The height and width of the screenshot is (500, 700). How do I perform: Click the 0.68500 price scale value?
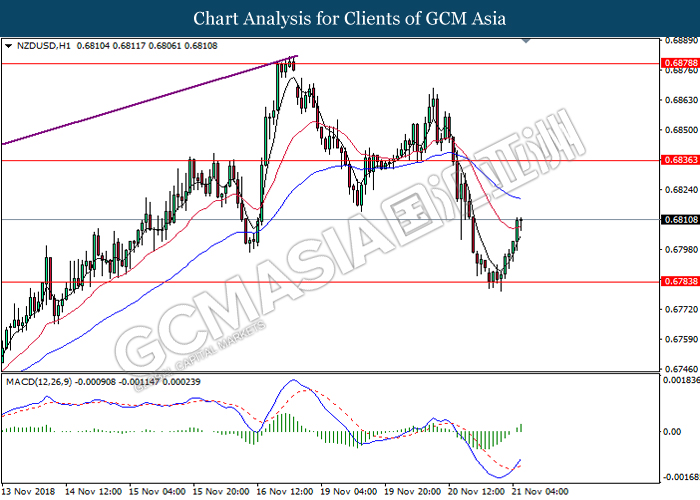tap(681, 130)
